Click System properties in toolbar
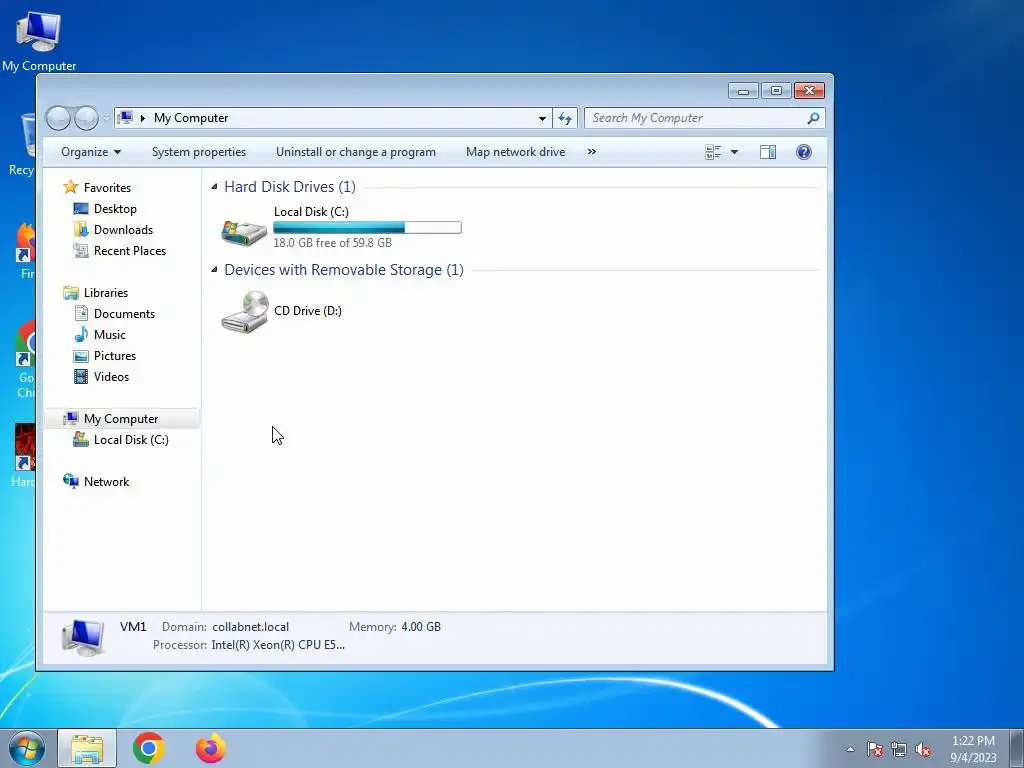 point(199,152)
